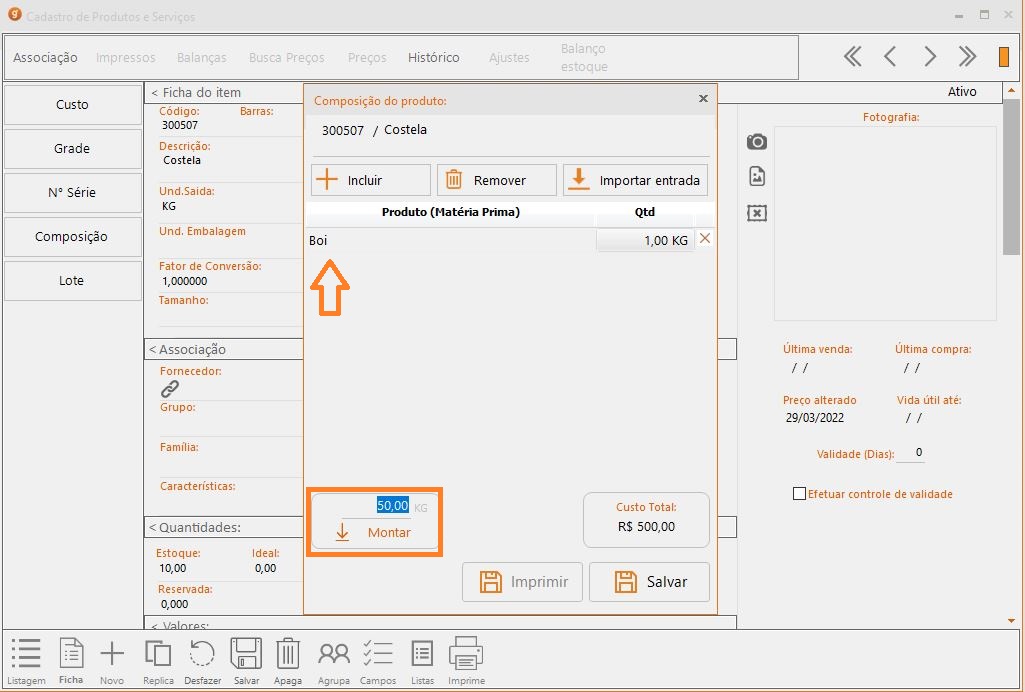Enable Efetuar controle de validade checkbox
The width and height of the screenshot is (1025, 692).
[799, 494]
